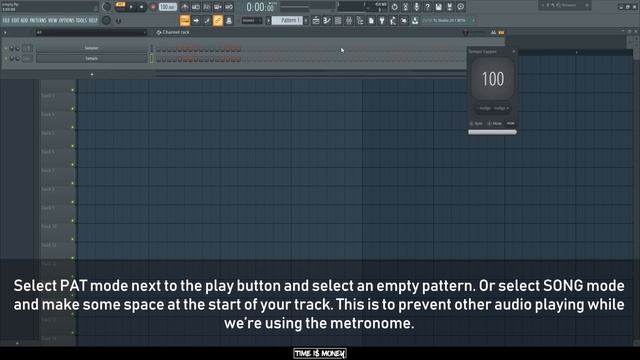Click the orange typing keyboard to piano icon
Viewport: 640px width, 360px height.
pos(185,20)
